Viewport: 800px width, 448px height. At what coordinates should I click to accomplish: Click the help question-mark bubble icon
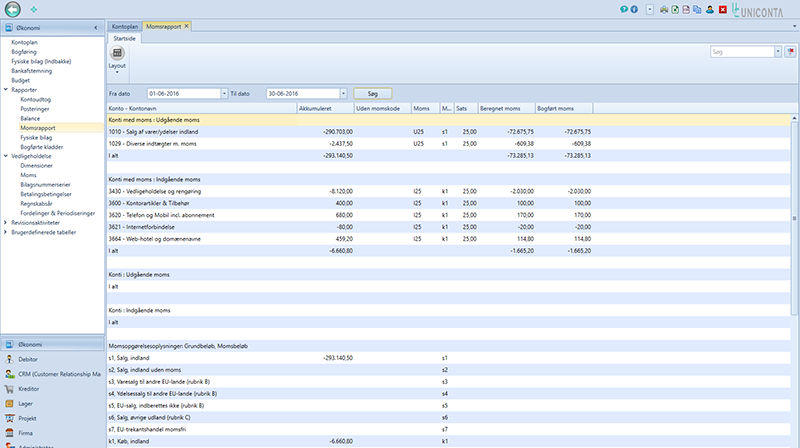pos(623,10)
